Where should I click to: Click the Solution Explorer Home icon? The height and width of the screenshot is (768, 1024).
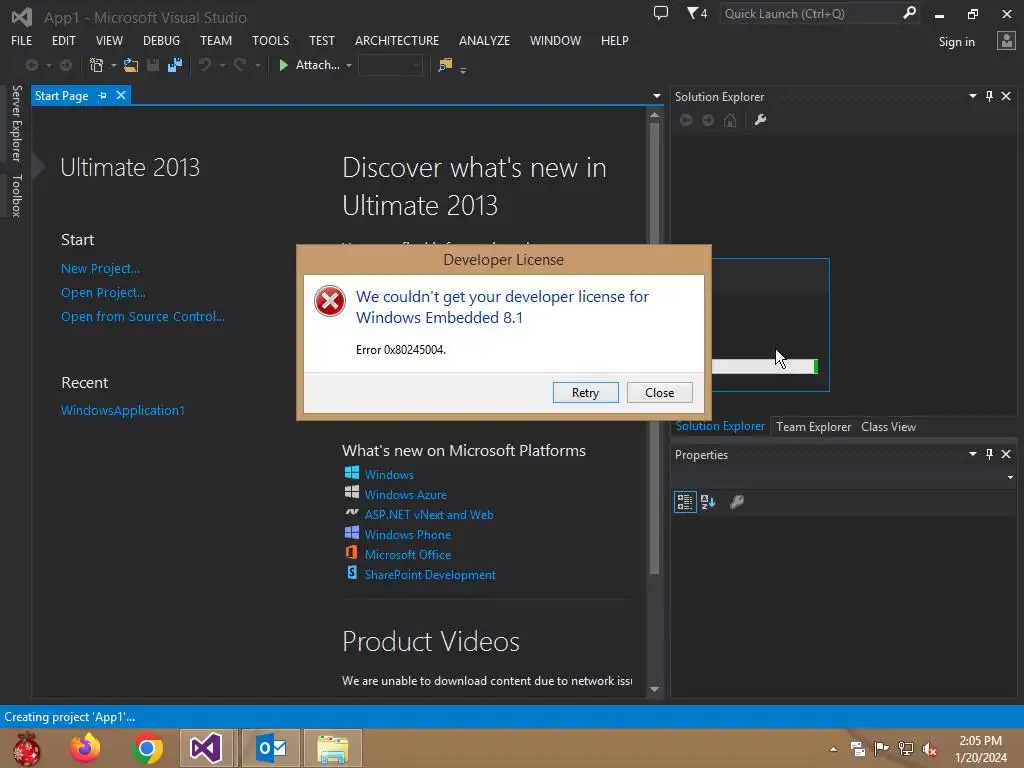point(730,120)
